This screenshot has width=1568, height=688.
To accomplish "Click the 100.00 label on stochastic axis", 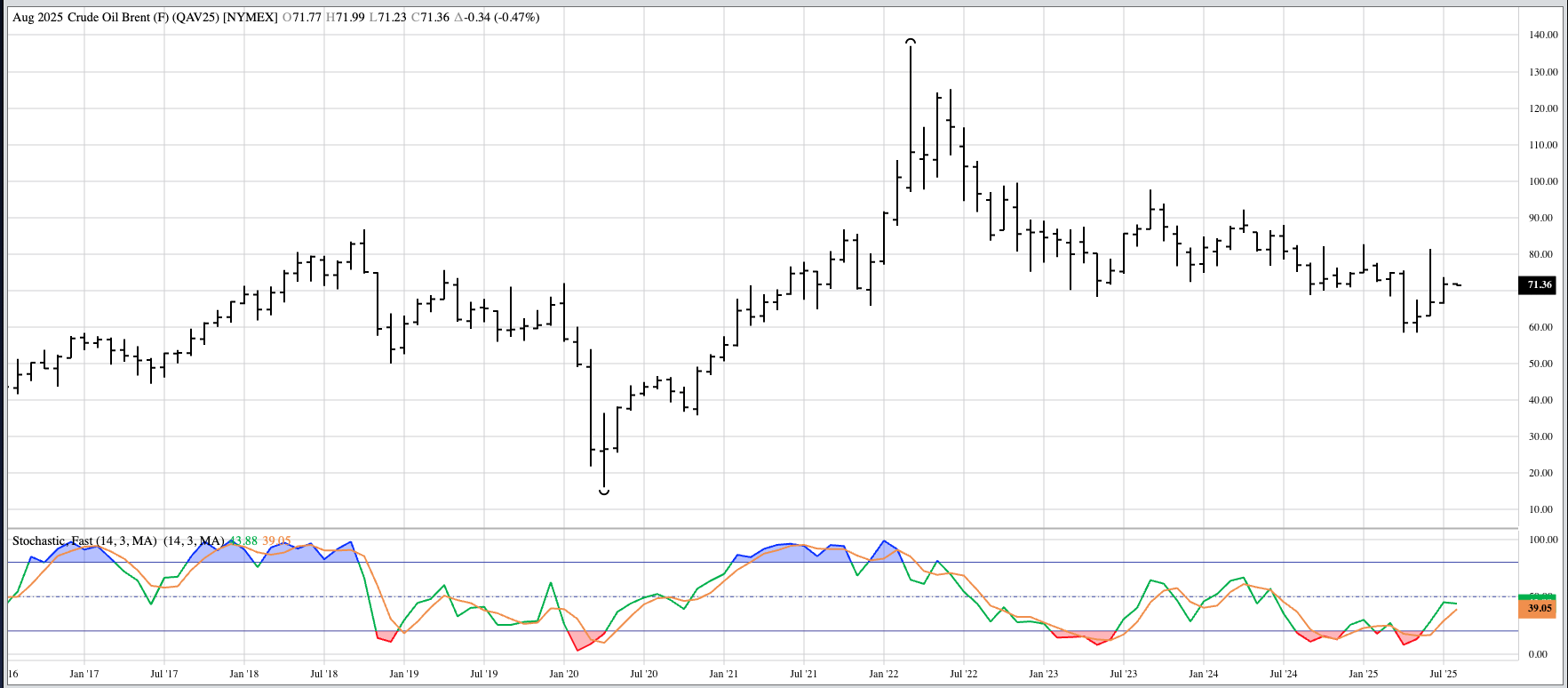I will tap(1543, 540).
